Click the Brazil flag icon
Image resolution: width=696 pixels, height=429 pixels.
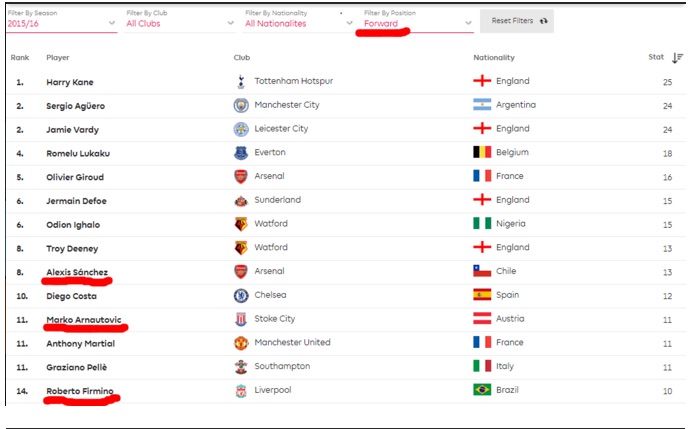tap(482, 389)
